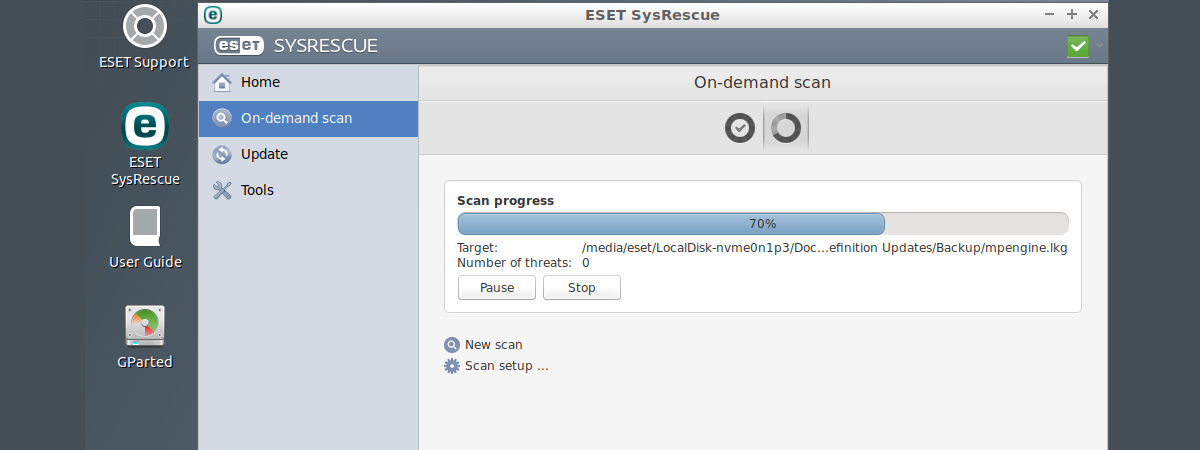Click the 70% scan progress bar
Screen dimensions: 1200x450
(763, 224)
